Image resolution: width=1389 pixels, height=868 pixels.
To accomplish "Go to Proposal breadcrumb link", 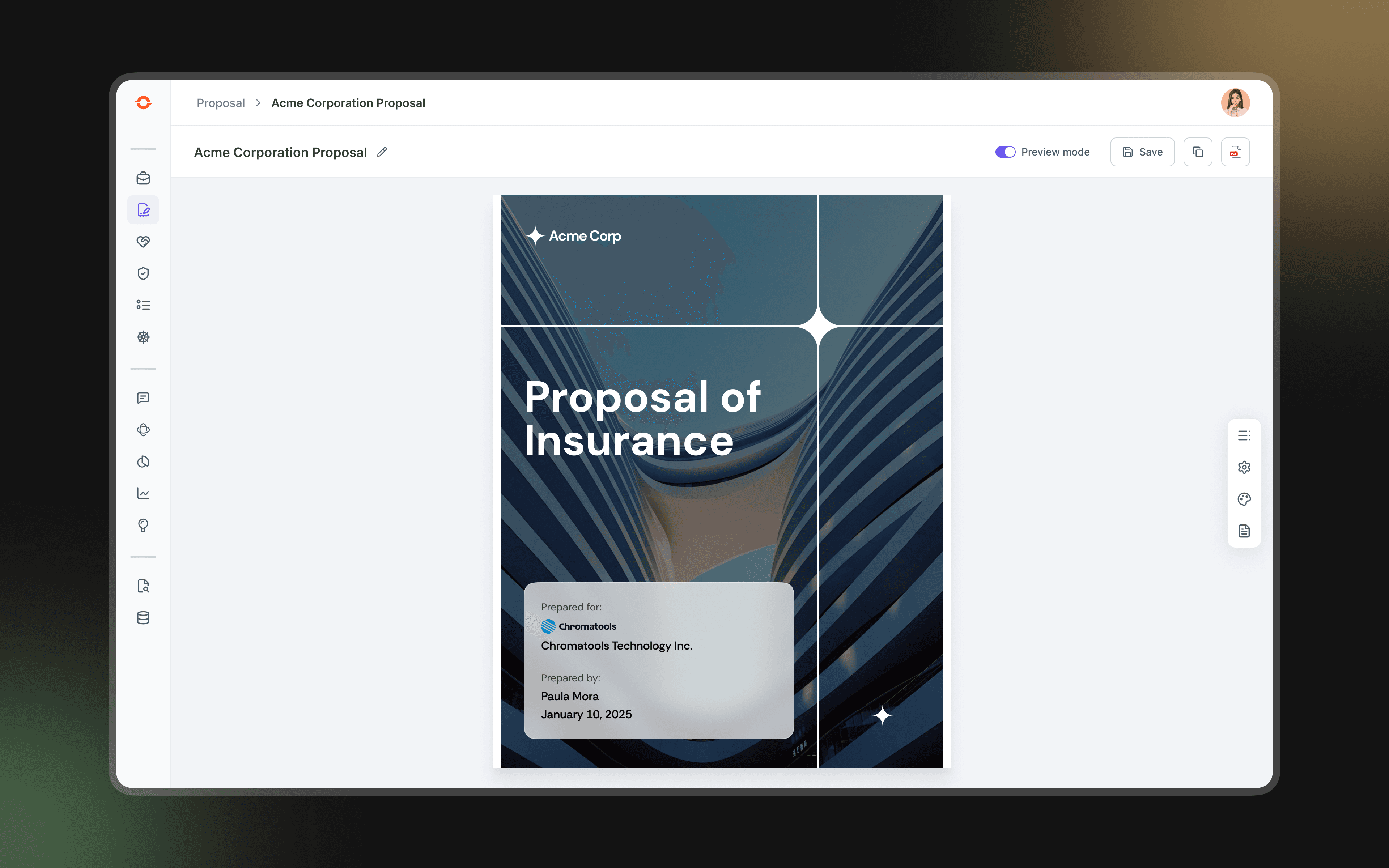I will click(220, 103).
